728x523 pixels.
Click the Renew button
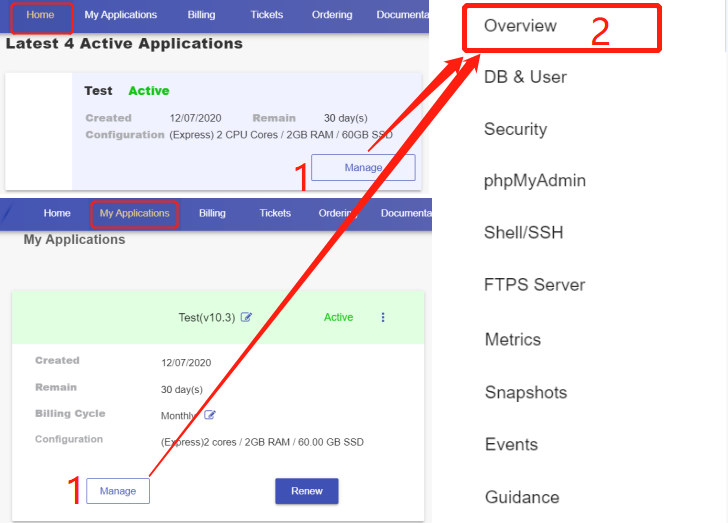pos(306,491)
